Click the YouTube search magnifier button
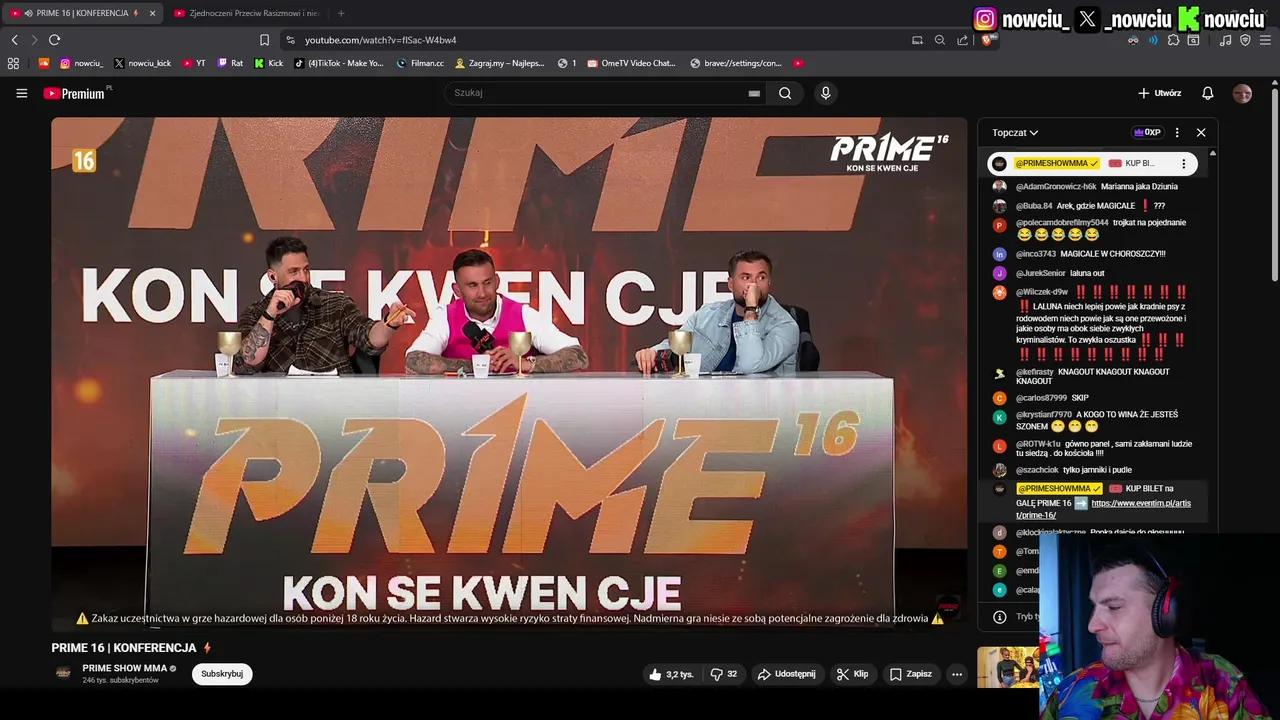This screenshot has height=720, width=1280. (x=785, y=93)
